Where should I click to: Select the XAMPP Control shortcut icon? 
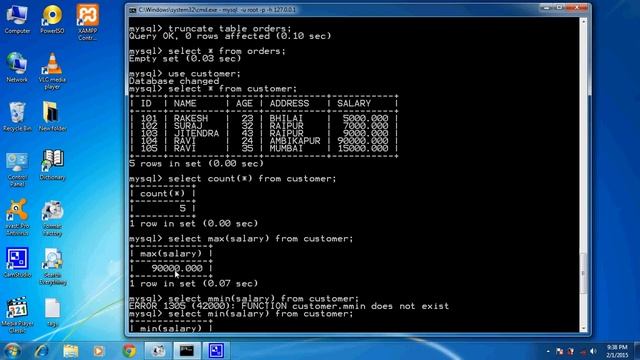coord(87,22)
